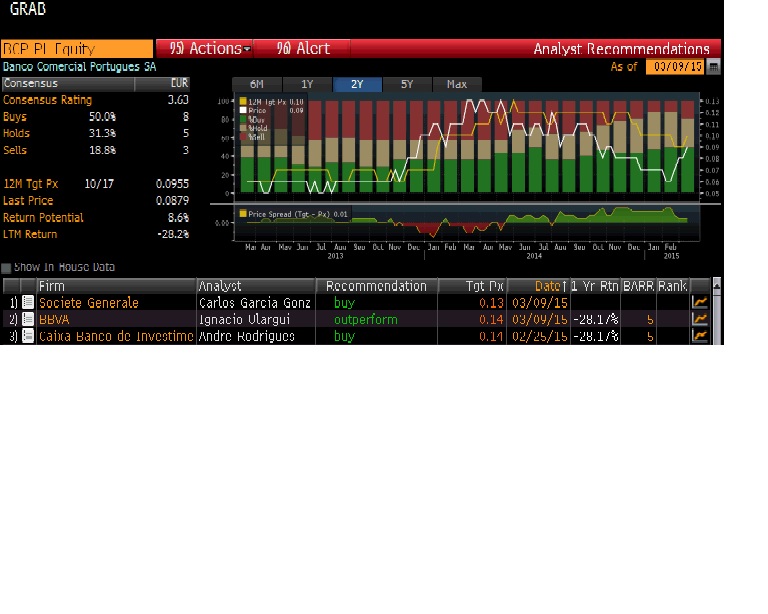768x614 pixels.
Task: Open the Societe Generale firm link
Action: pos(89,303)
